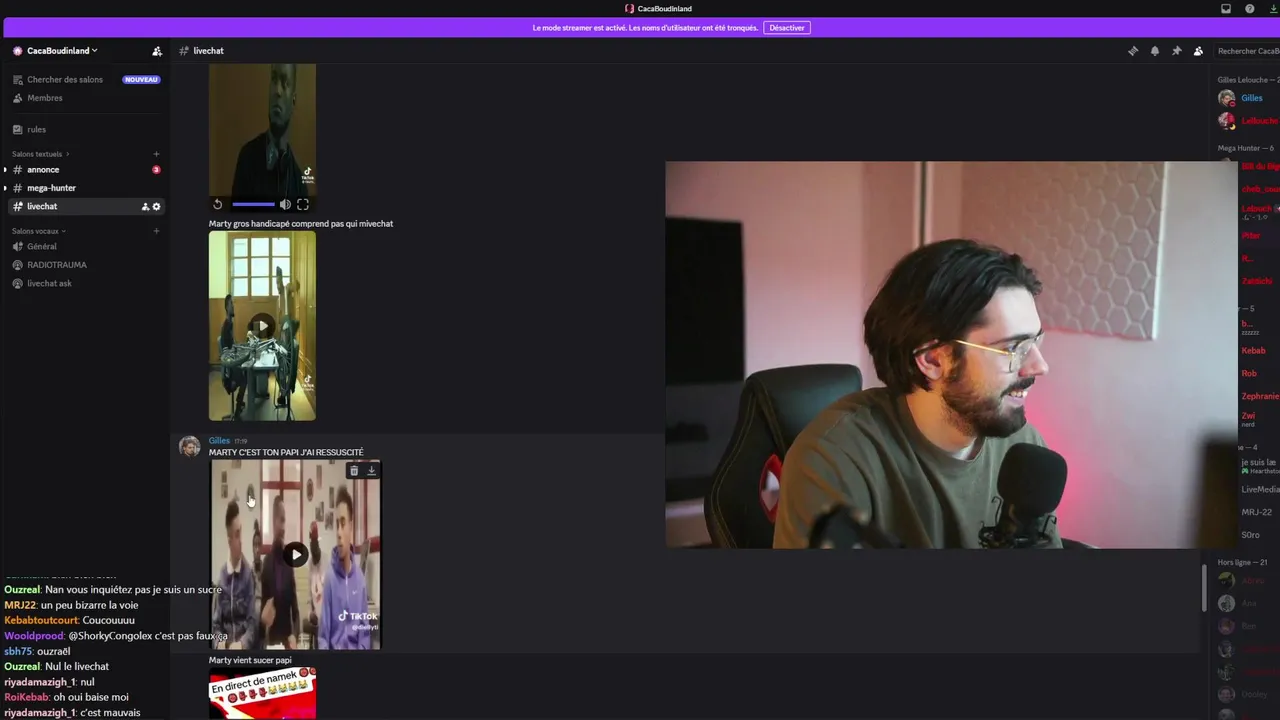Add a channel to Salons textuels
1280x720 pixels.
point(156,154)
